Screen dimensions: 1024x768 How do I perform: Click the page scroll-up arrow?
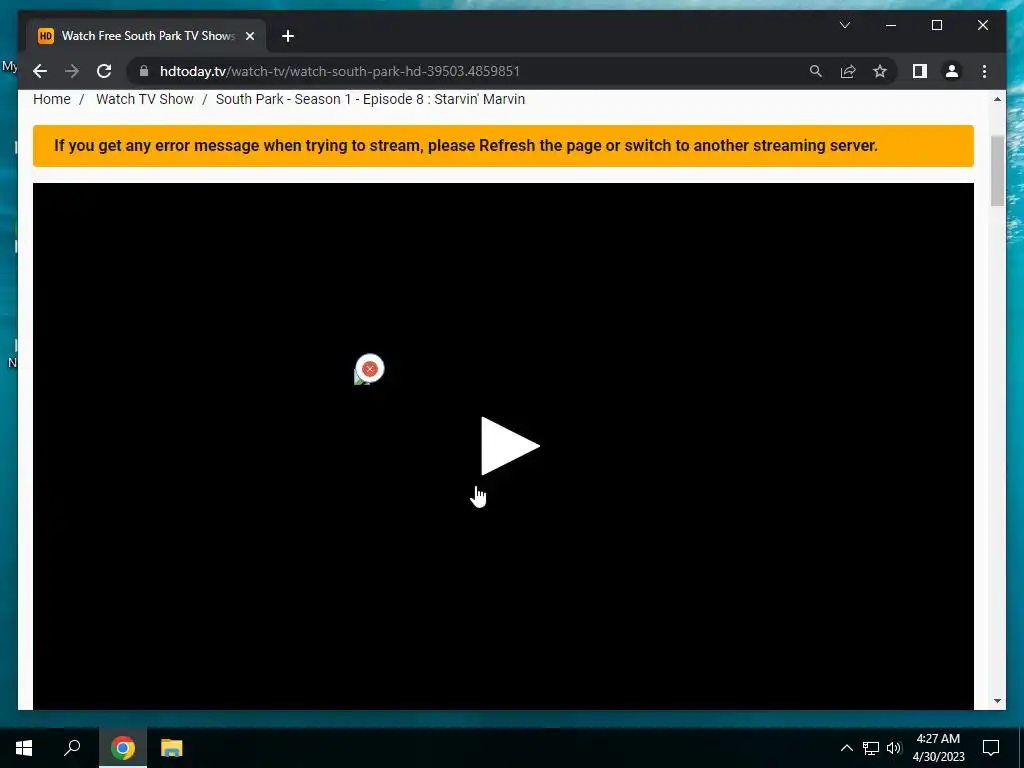[x=997, y=99]
